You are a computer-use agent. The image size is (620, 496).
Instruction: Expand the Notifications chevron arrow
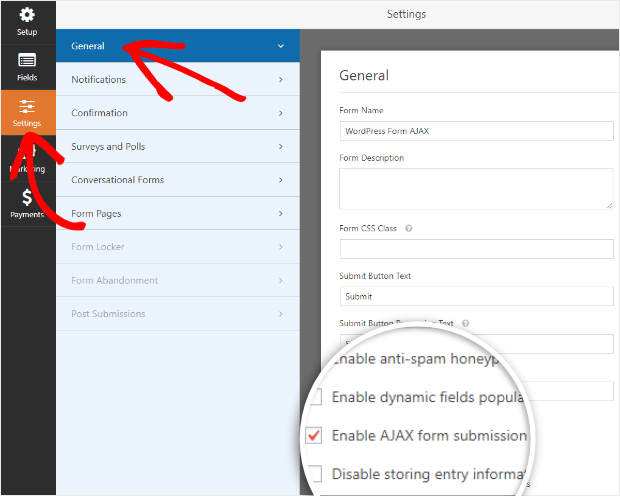pos(281,80)
